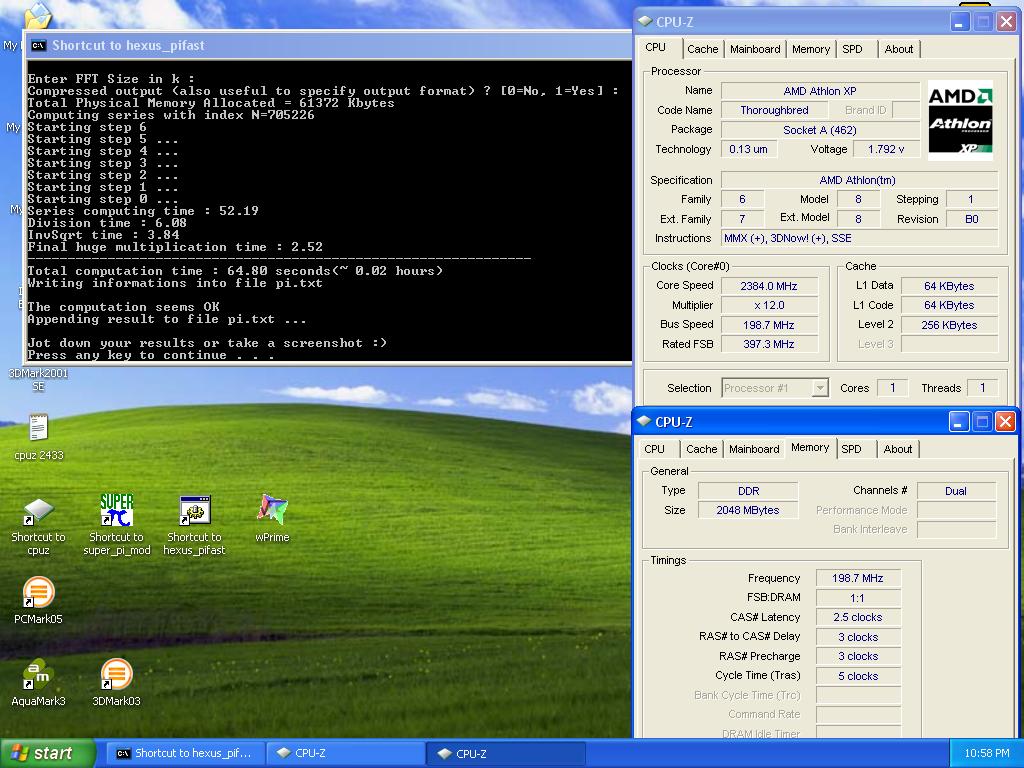Screen dimensions: 1024x768
Task: Select CPU tab in top CPU-Z window
Action: click(656, 48)
